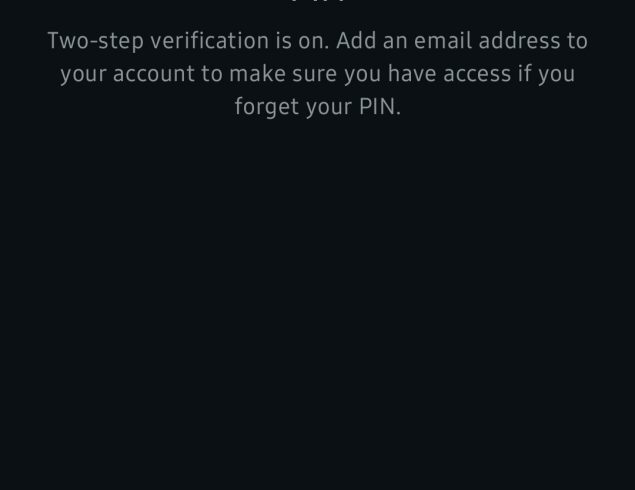Image resolution: width=635 pixels, height=490 pixels.
Task: Click "you" right before "have access"
Action: pyautogui.click(x=363, y=75)
